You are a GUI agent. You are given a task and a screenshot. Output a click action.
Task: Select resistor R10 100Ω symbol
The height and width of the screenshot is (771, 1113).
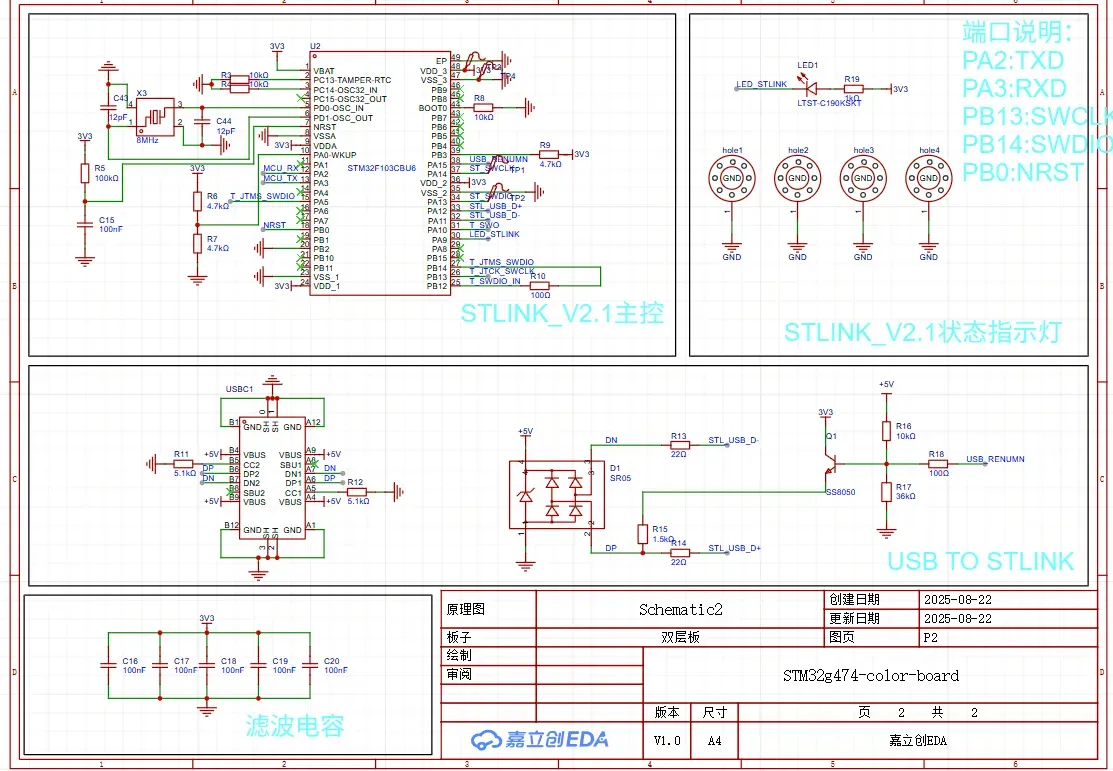point(539,286)
